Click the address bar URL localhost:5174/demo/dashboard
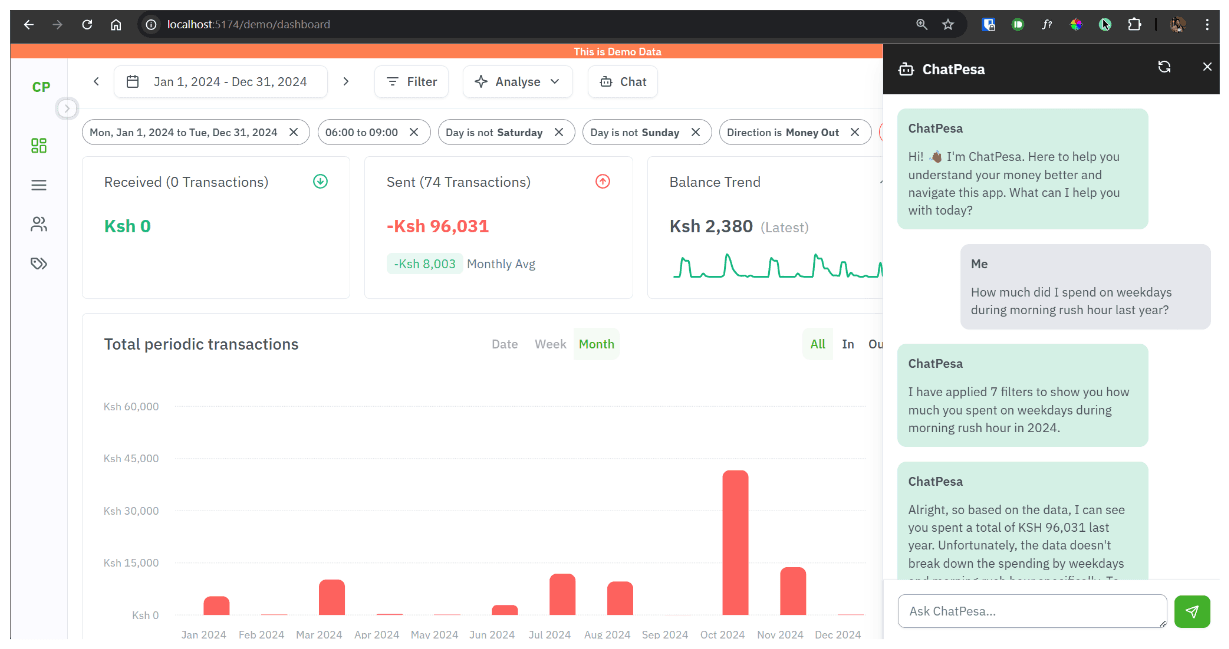1229x649 pixels. point(248,24)
